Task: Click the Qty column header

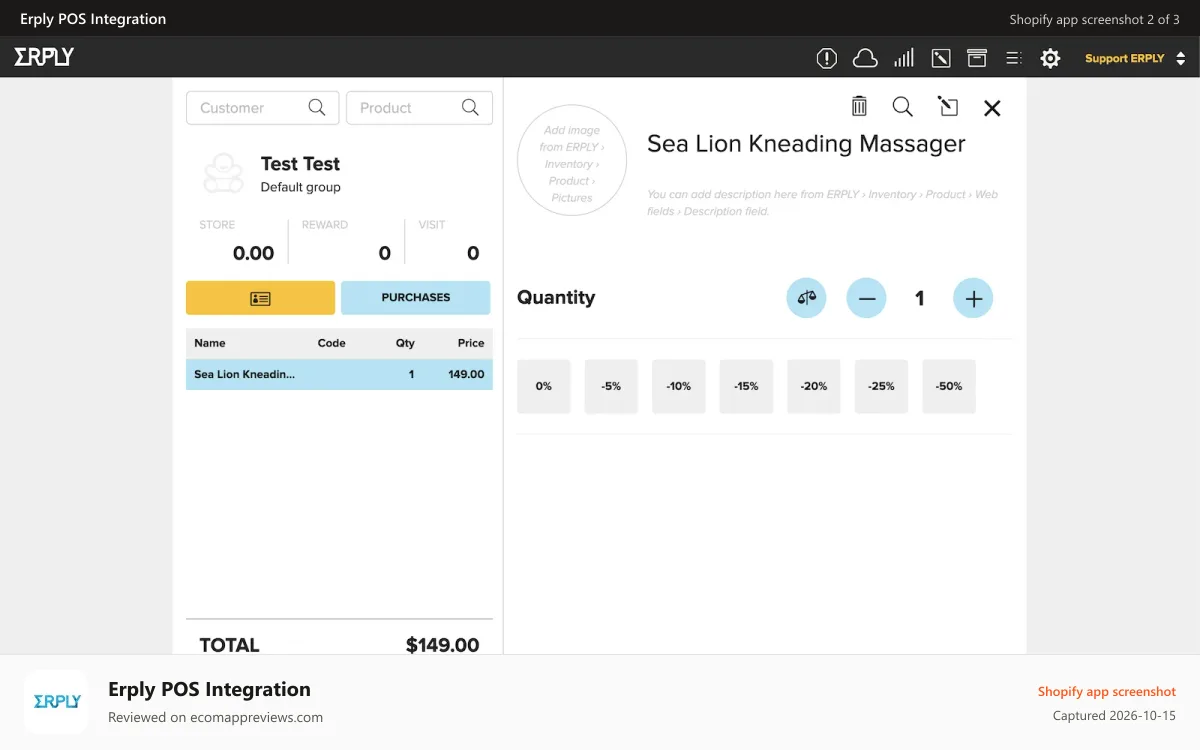Action: (405, 343)
